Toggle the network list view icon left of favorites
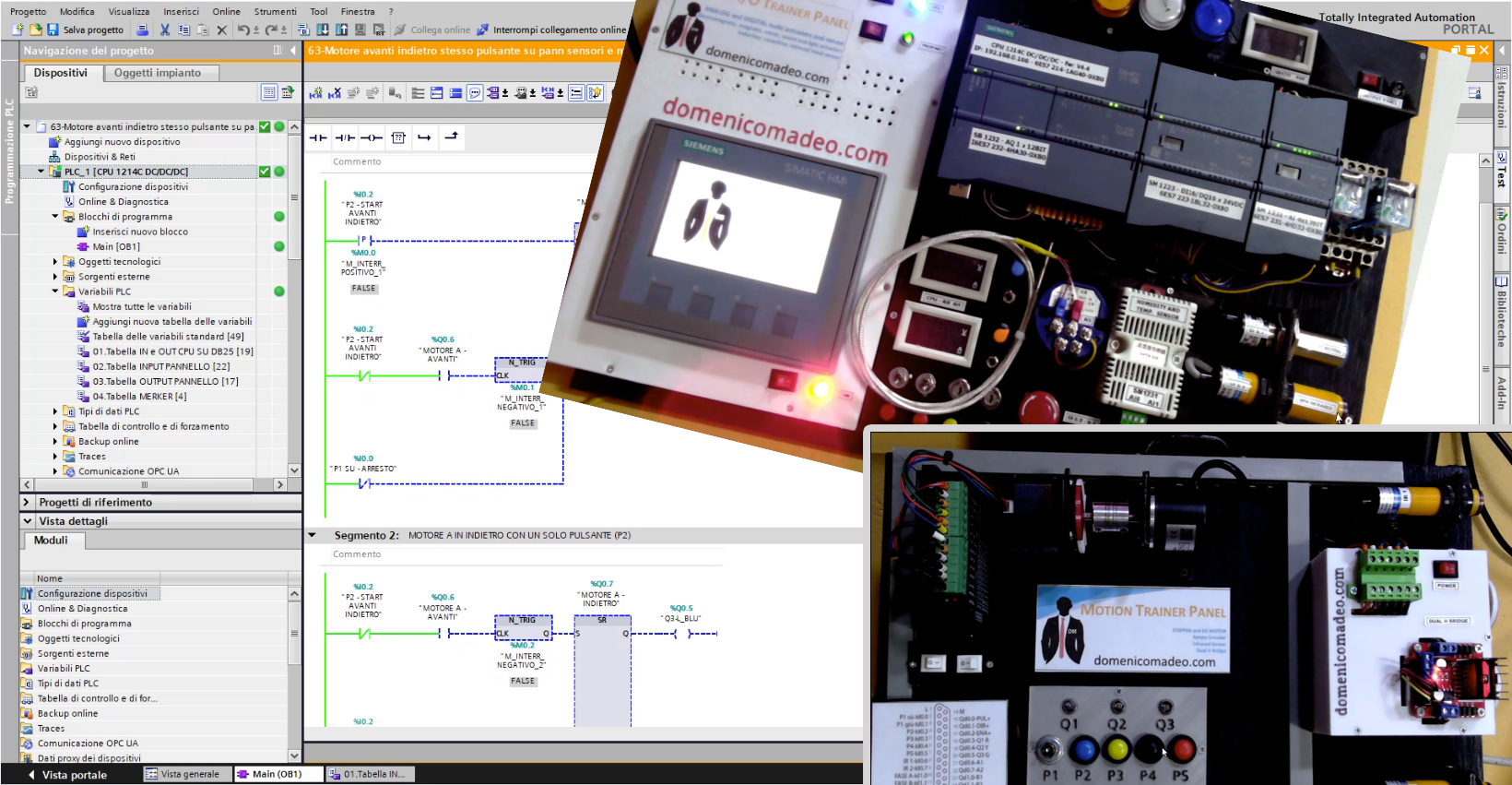Screen dimensions: 1512x785 click(x=576, y=92)
